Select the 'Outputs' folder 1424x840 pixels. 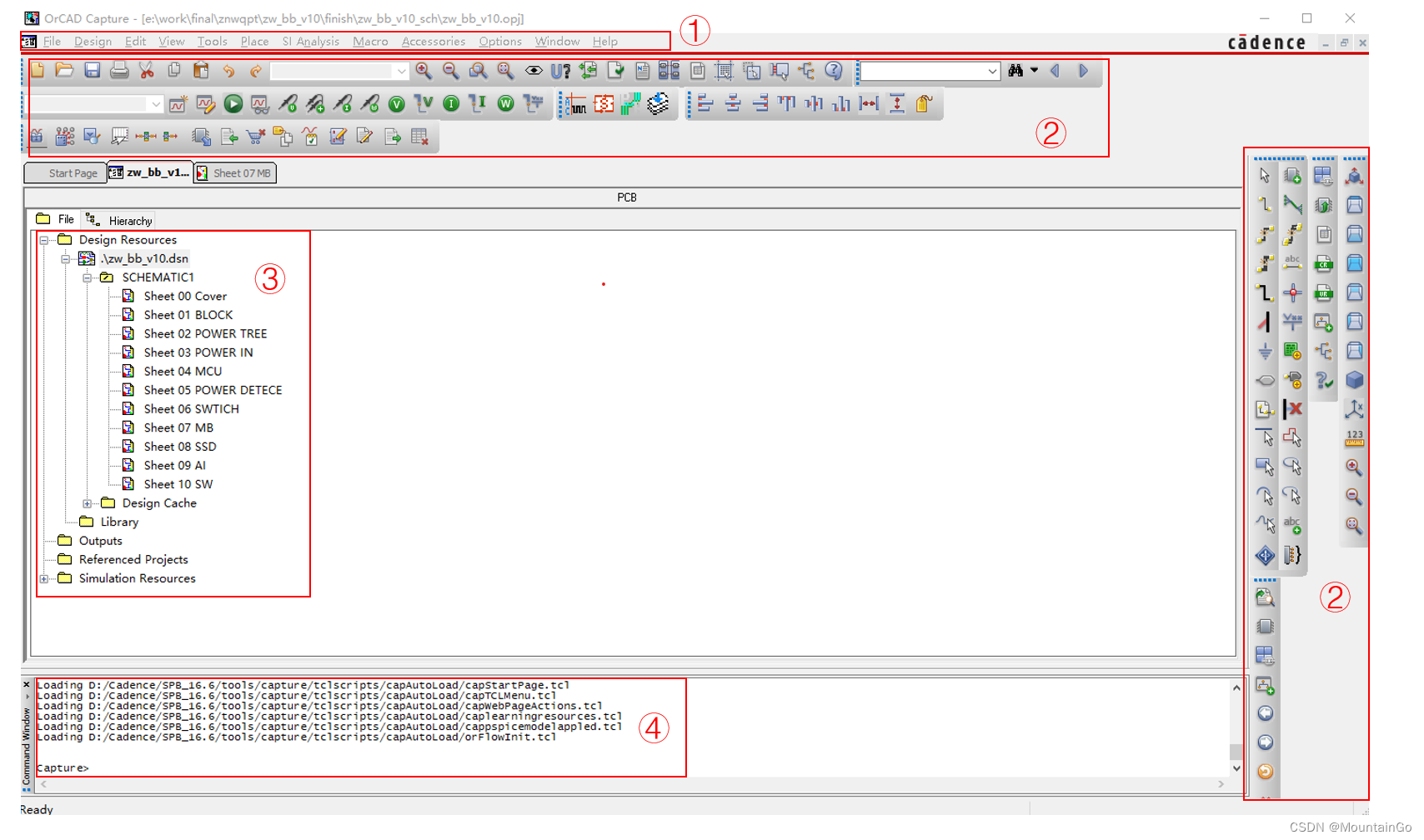click(x=100, y=541)
